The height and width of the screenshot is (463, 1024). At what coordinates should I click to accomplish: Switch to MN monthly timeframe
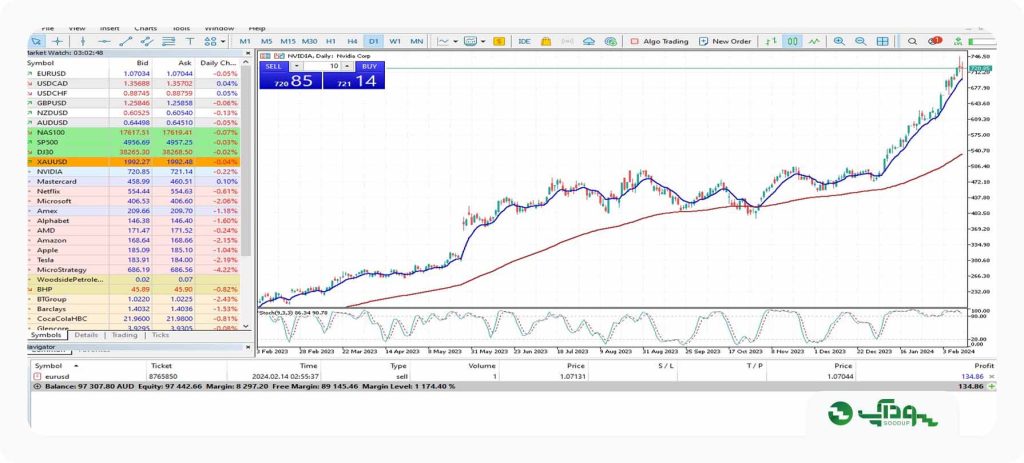tap(417, 41)
